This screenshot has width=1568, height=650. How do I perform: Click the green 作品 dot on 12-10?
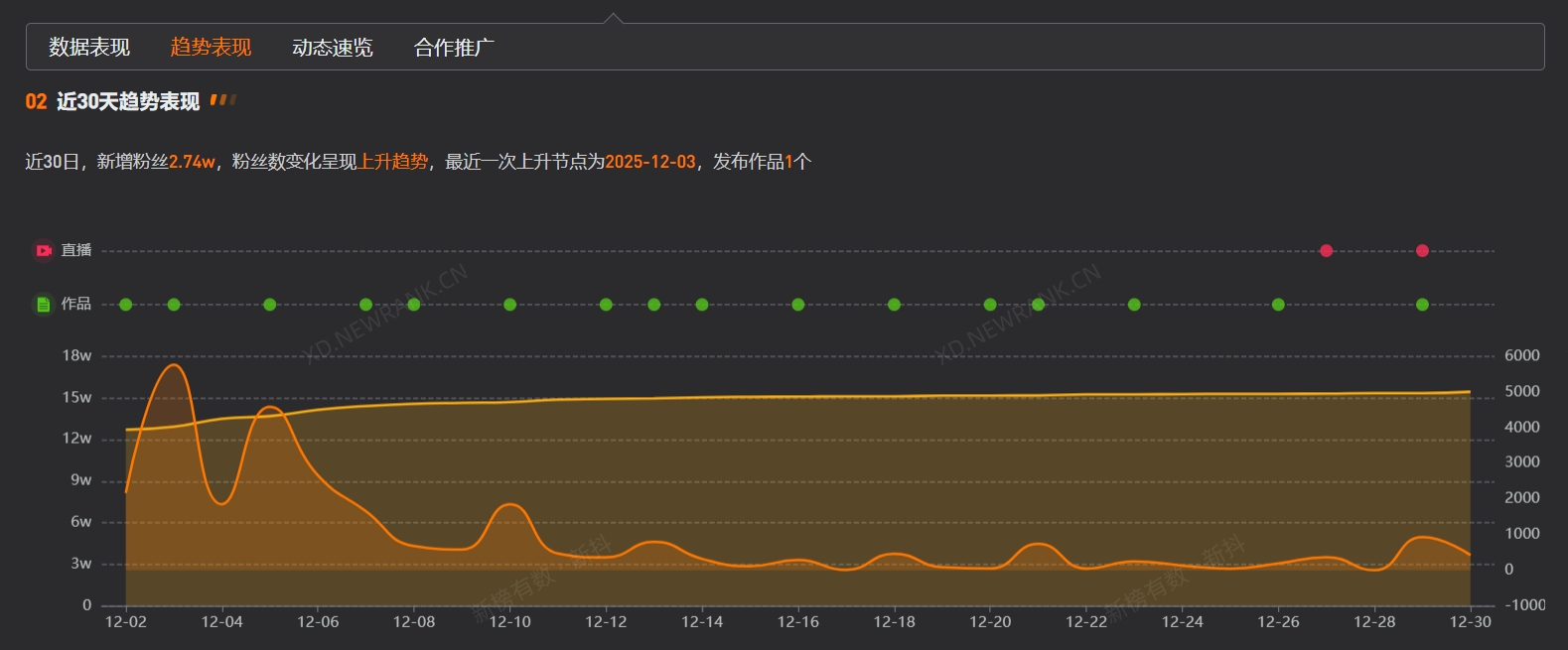[509, 305]
